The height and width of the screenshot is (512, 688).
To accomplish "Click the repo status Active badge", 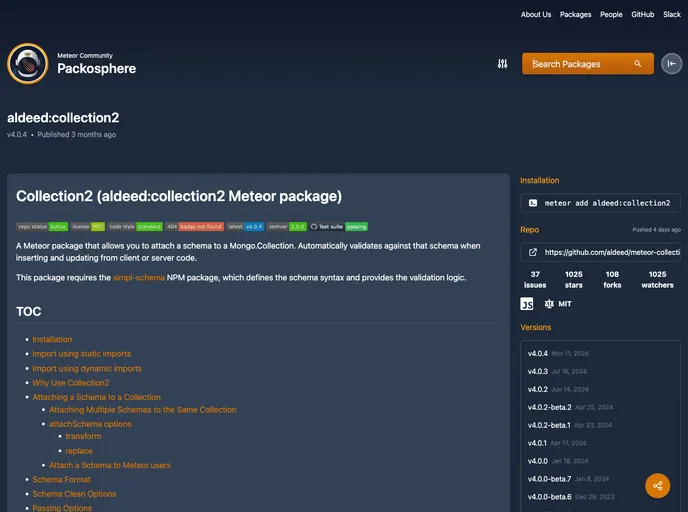I will pos(42,226).
